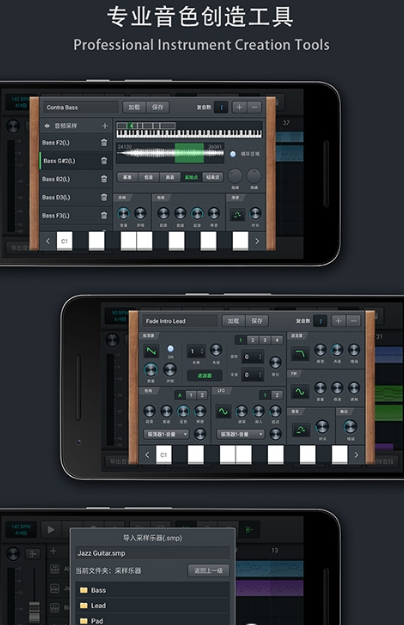Switch to oscillator 2 tab

point(253,340)
